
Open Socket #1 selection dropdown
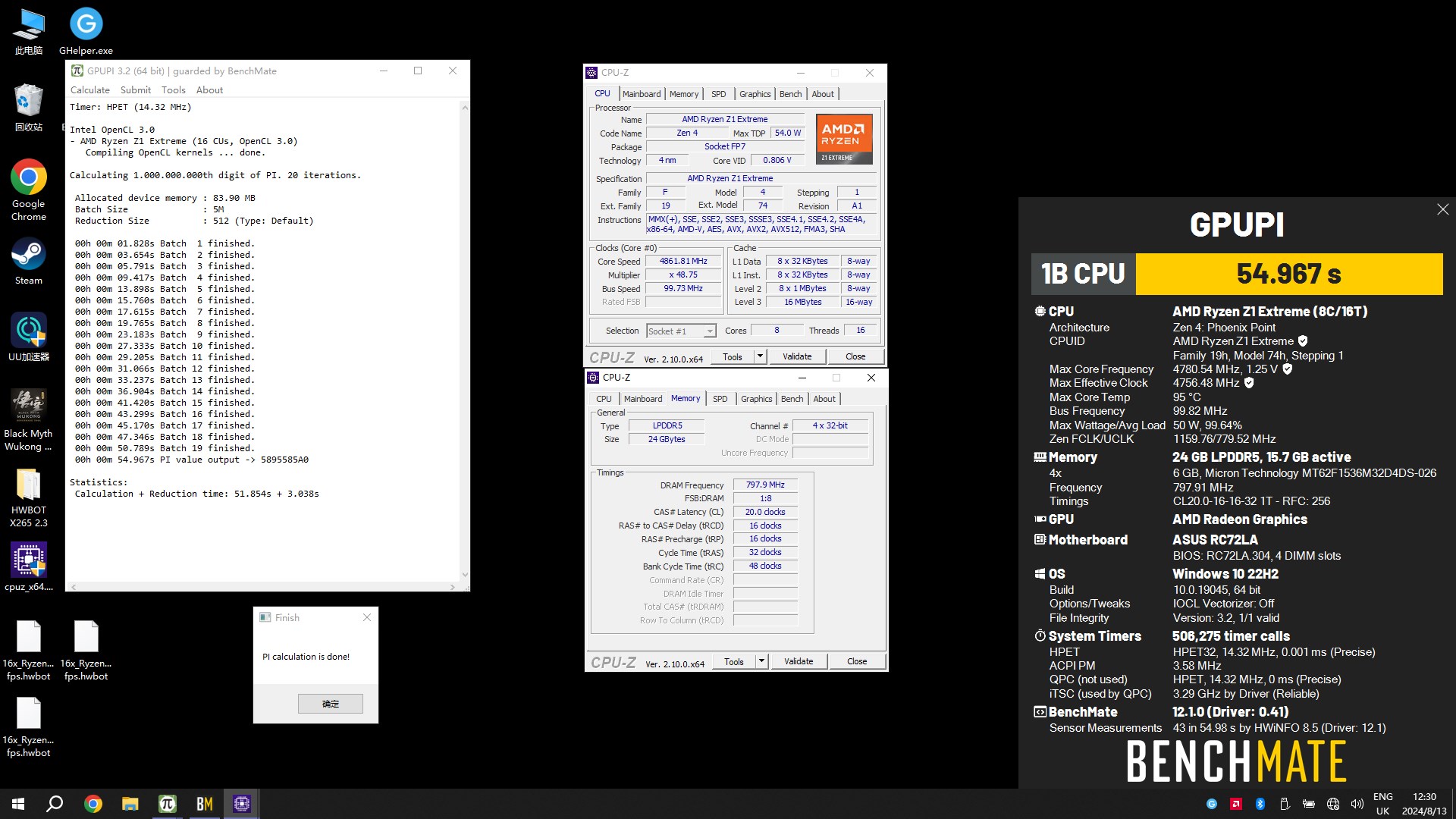680,331
